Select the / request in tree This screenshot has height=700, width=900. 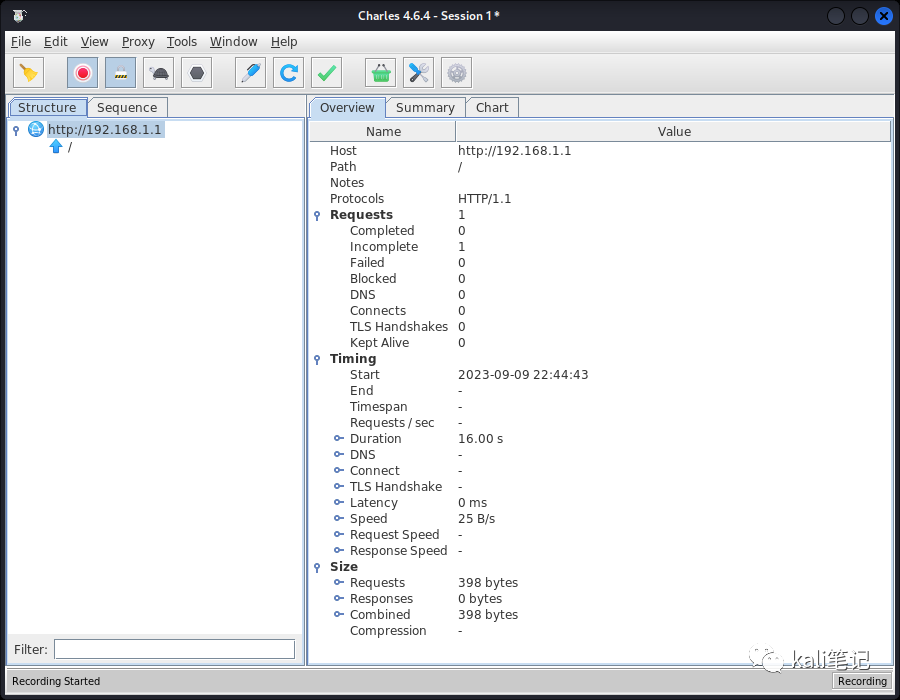(x=69, y=147)
